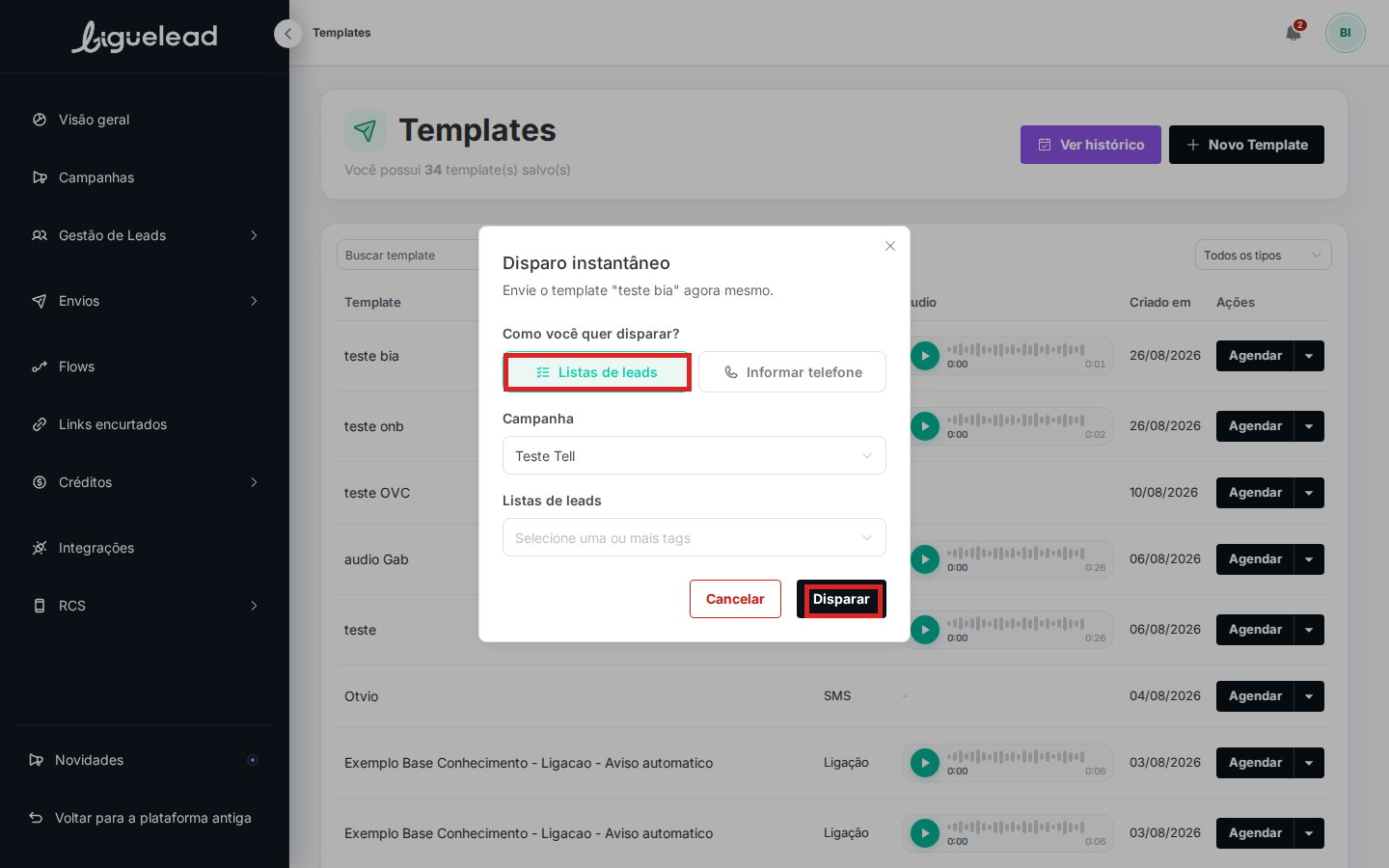Open the Listas de leads tags dropdown
The height and width of the screenshot is (868, 1389).
tap(694, 537)
